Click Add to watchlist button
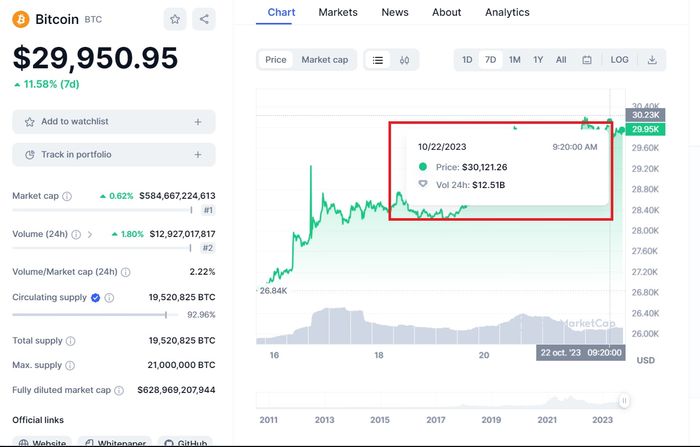Screen dimensions: 700x447 coord(113,122)
